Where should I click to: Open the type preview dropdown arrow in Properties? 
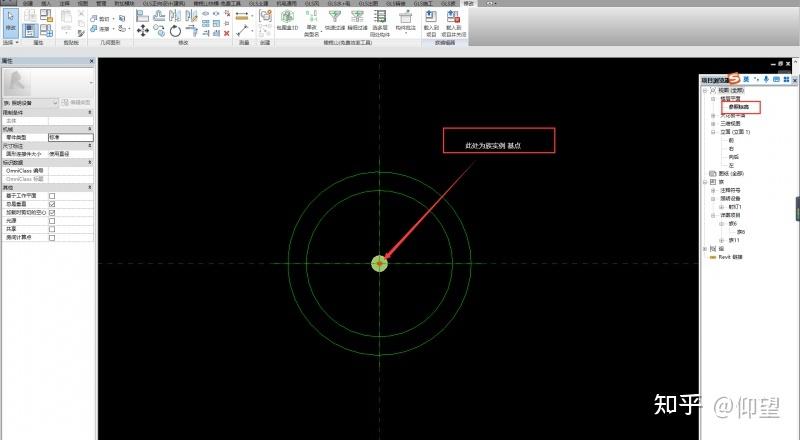coord(91,82)
